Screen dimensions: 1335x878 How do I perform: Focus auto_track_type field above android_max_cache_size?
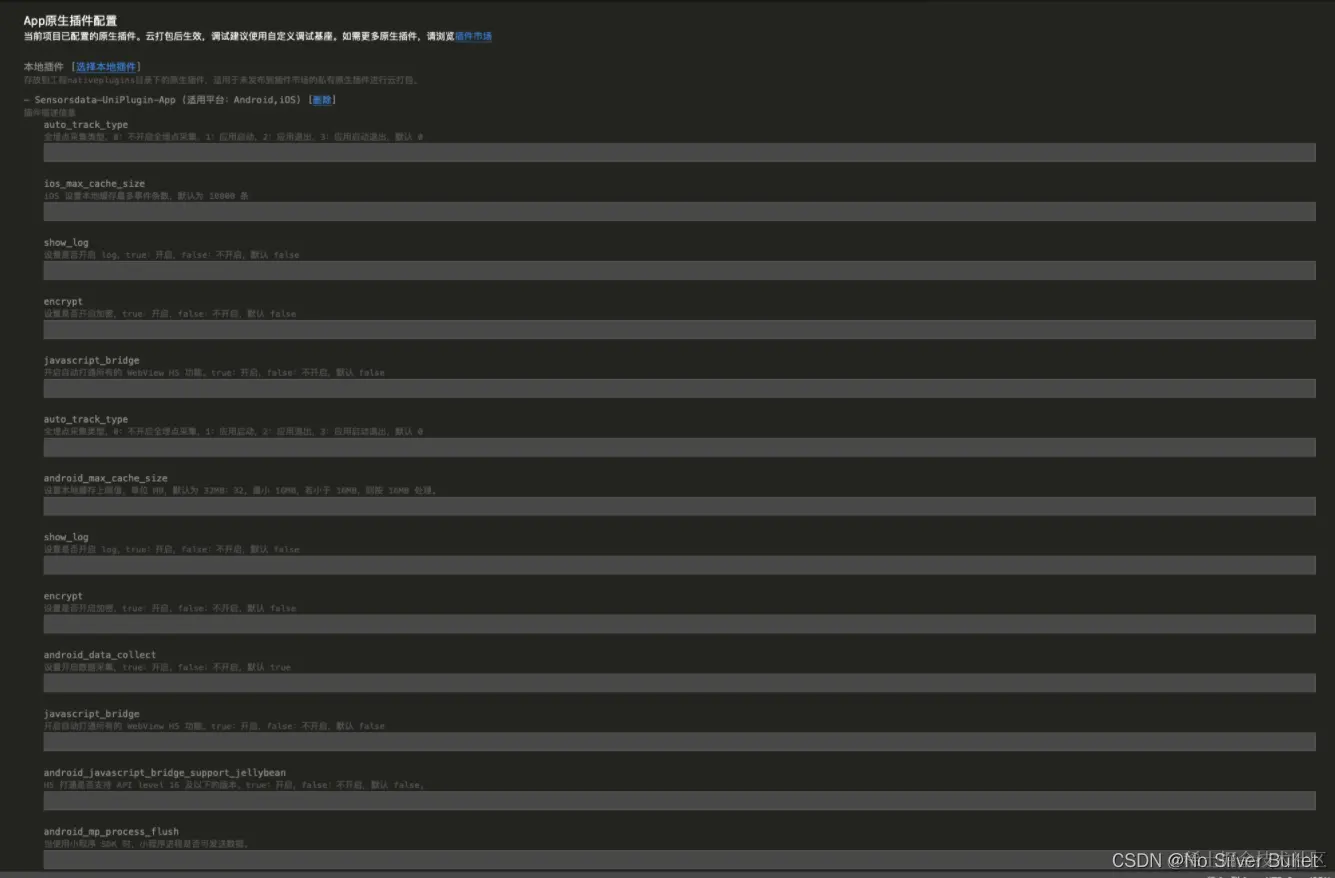coord(679,447)
